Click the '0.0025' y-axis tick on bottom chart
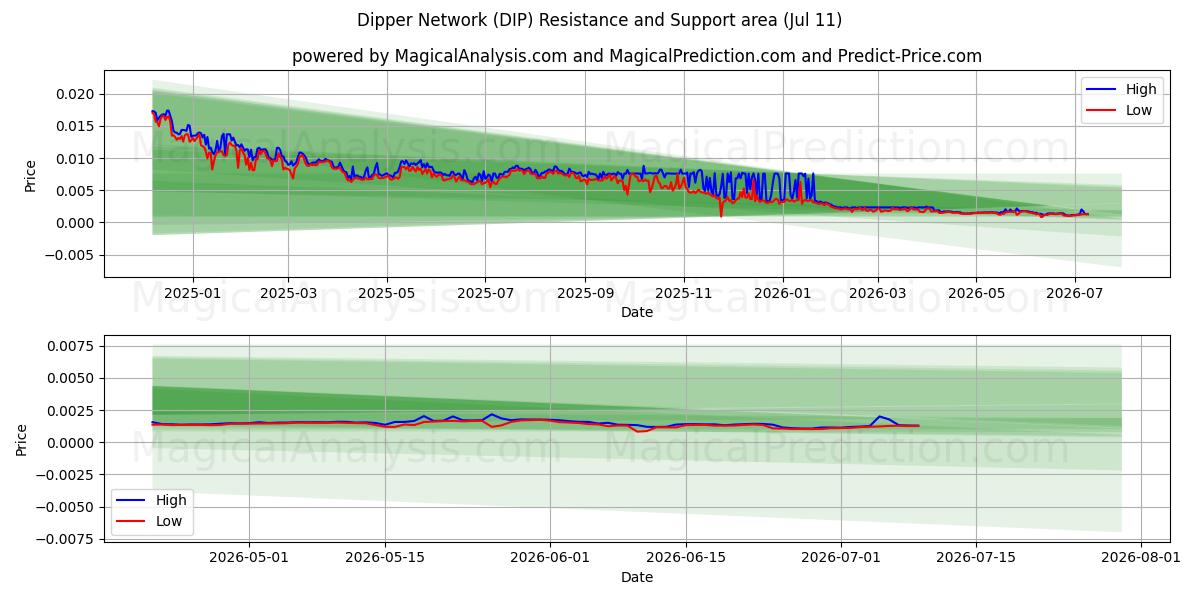The width and height of the screenshot is (1200, 600). [72, 411]
